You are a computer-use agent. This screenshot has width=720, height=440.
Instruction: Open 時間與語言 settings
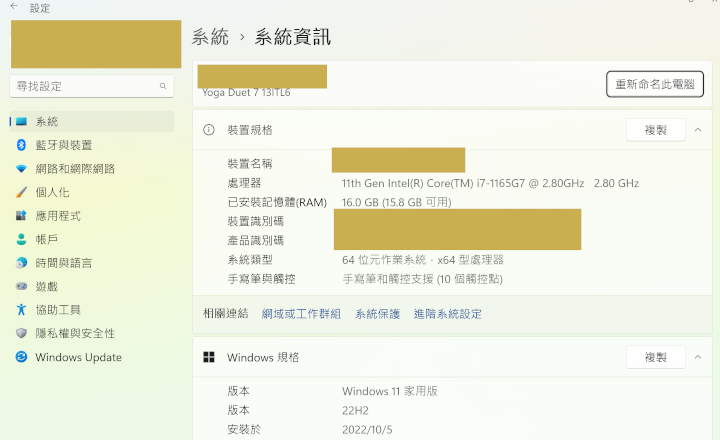coord(92,263)
